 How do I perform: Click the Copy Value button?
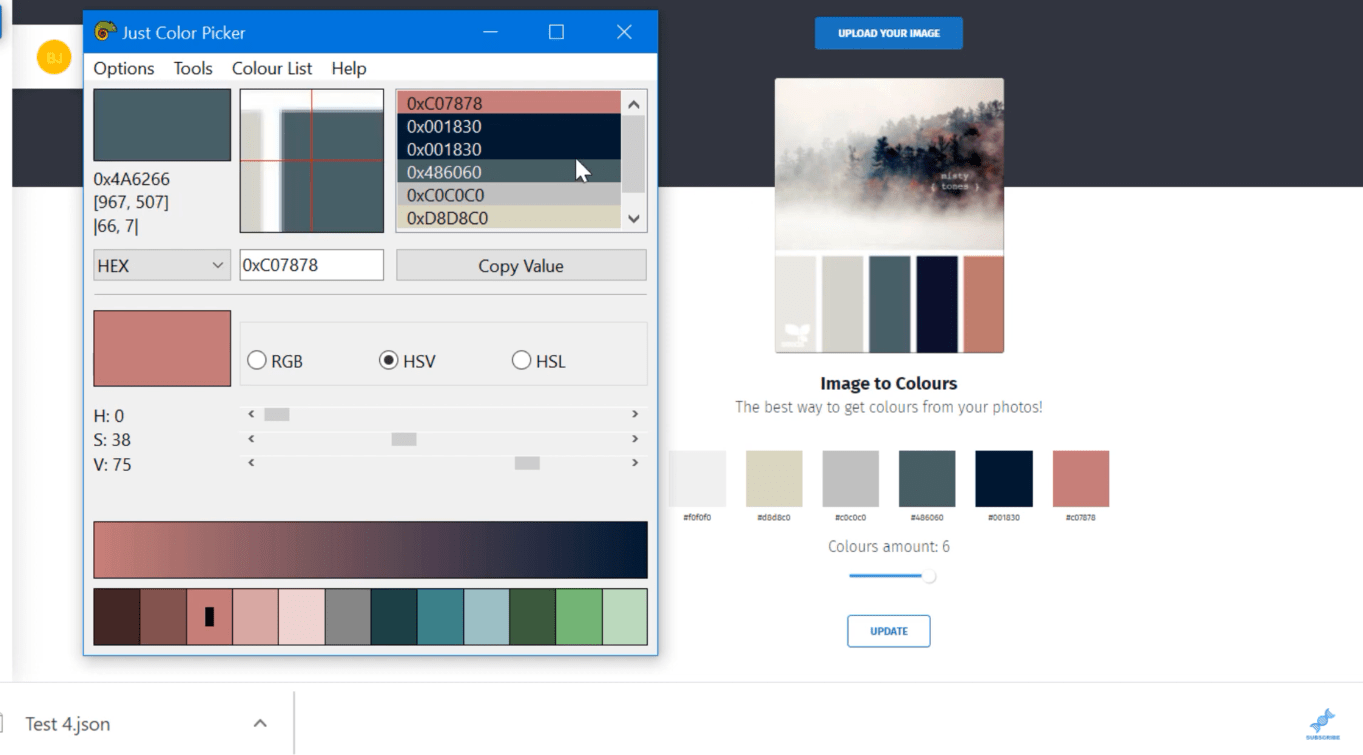click(521, 265)
